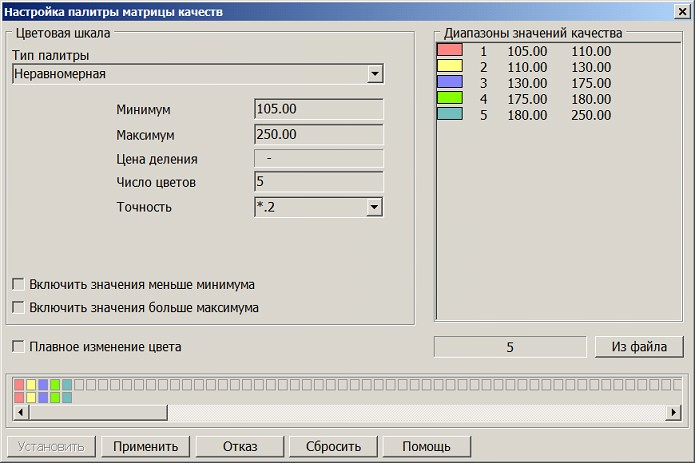The width and height of the screenshot is (695, 463).
Task: Load palette using 'Из файла' button
Action: 639,347
